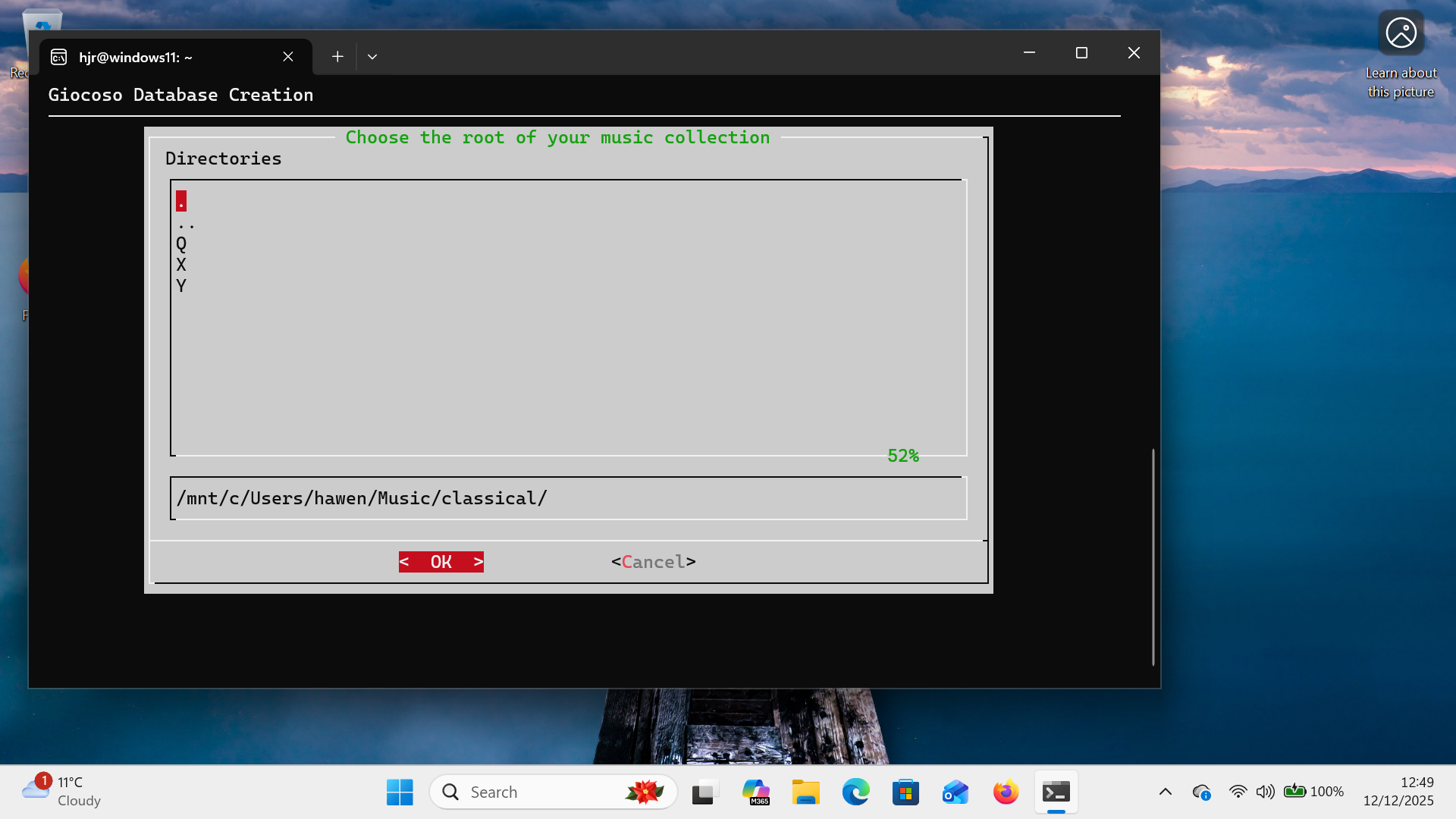This screenshot has height=819, width=1456.
Task: Click the Windows Terminal taskbar icon
Action: [1056, 791]
